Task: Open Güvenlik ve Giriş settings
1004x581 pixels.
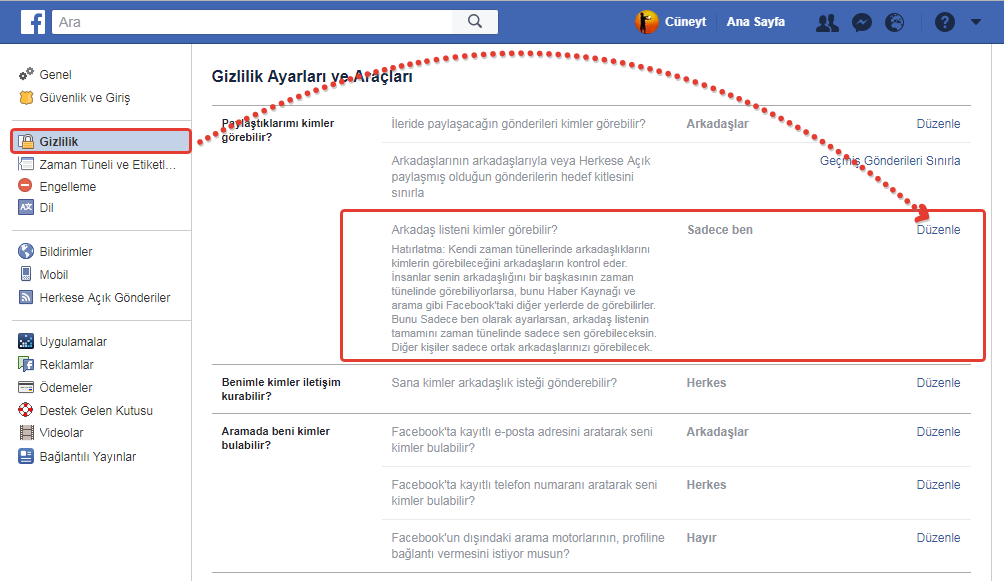Action: [x=84, y=98]
